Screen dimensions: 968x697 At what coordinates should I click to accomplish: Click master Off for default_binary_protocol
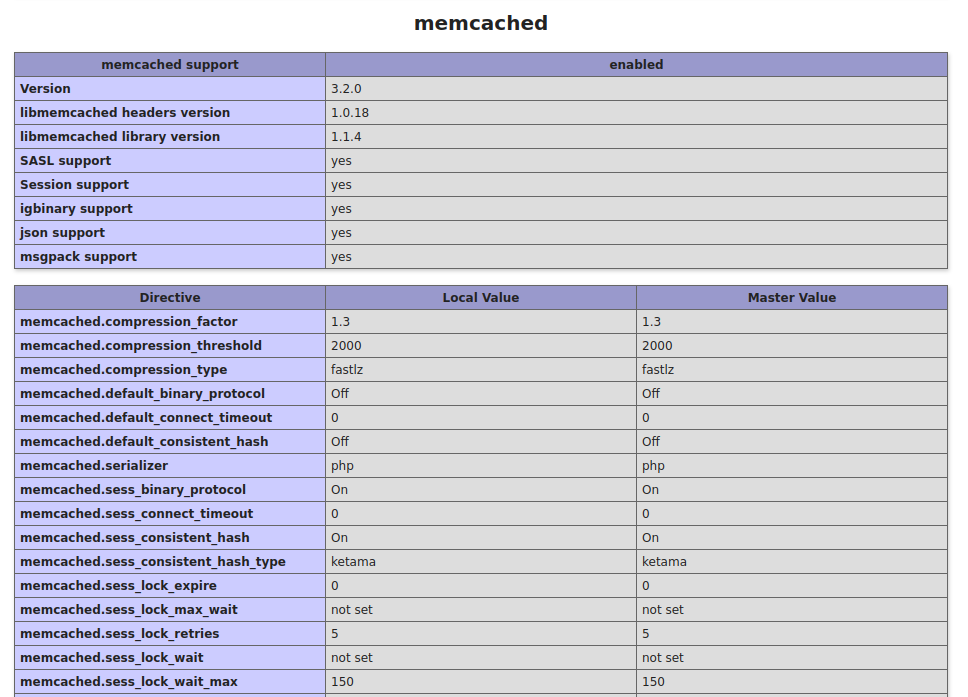(x=651, y=394)
